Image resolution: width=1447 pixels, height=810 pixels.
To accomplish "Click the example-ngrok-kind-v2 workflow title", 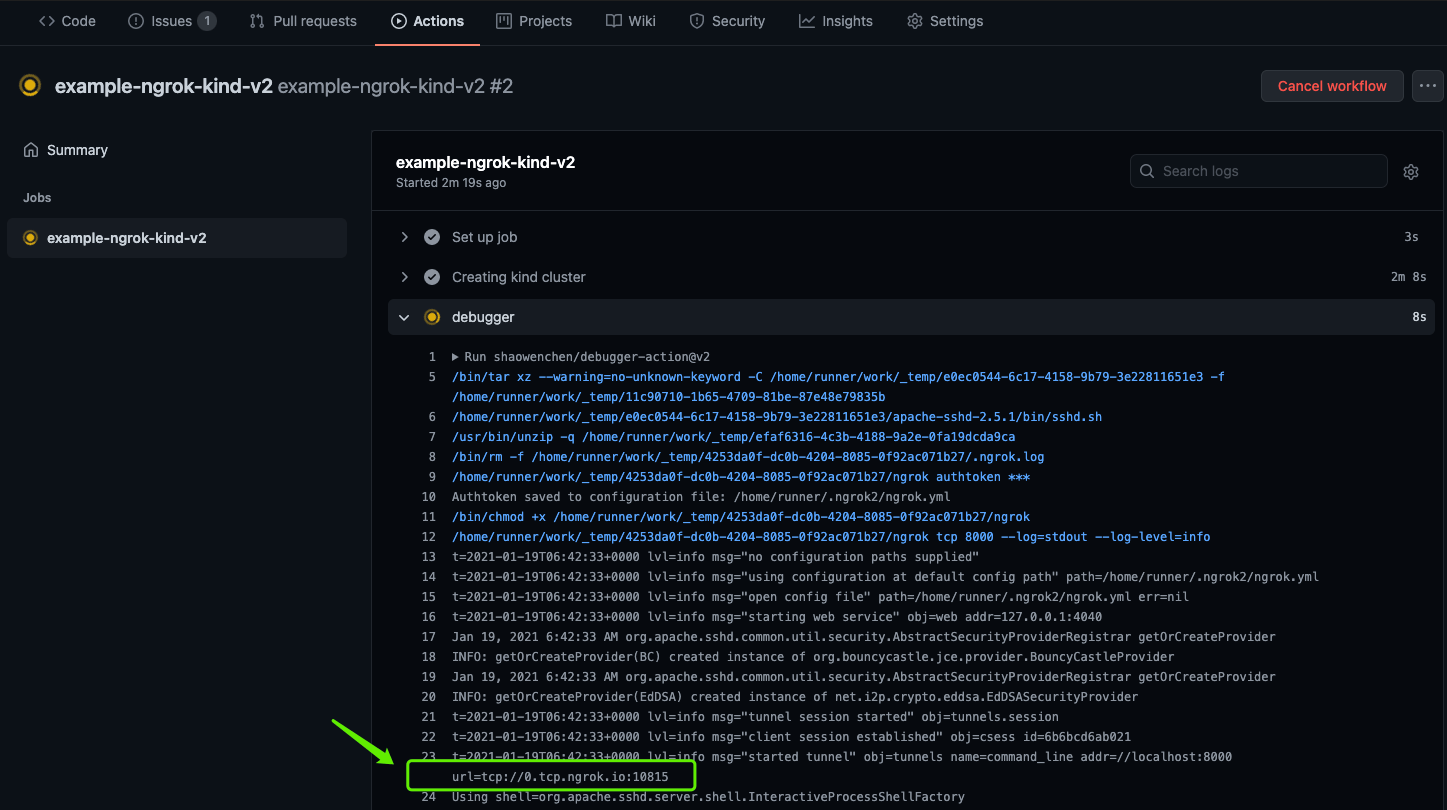I will [163, 86].
